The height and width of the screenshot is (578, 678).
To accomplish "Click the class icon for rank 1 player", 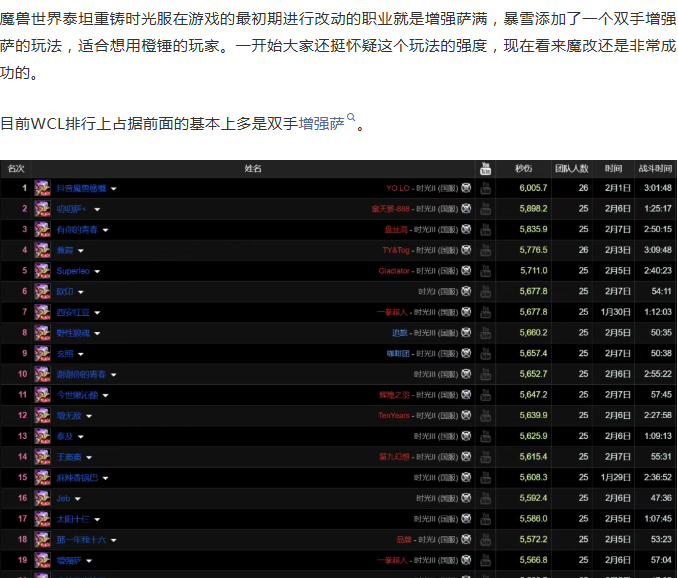I will (42, 187).
